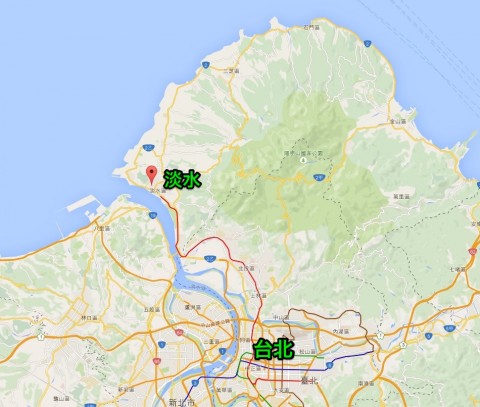
Task: Click the 臺北 city label
Action: (309, 380)
